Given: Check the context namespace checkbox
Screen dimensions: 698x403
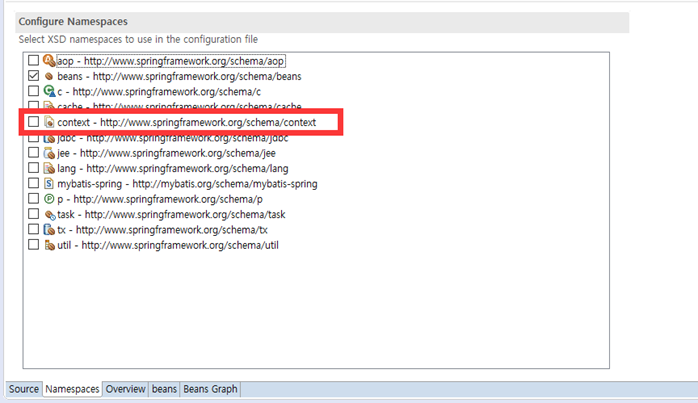Looking at the screenshot, I should [33, 122].
